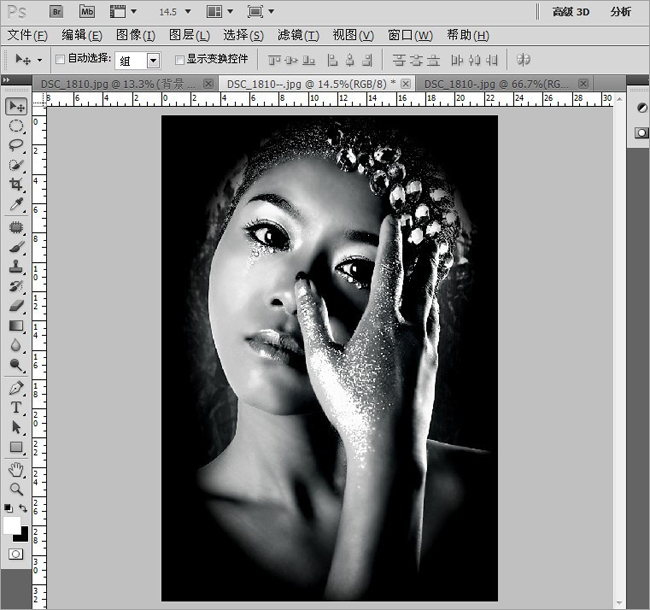
Task: Select the Spot Healing Brush tool
Action: click(16, 227)
